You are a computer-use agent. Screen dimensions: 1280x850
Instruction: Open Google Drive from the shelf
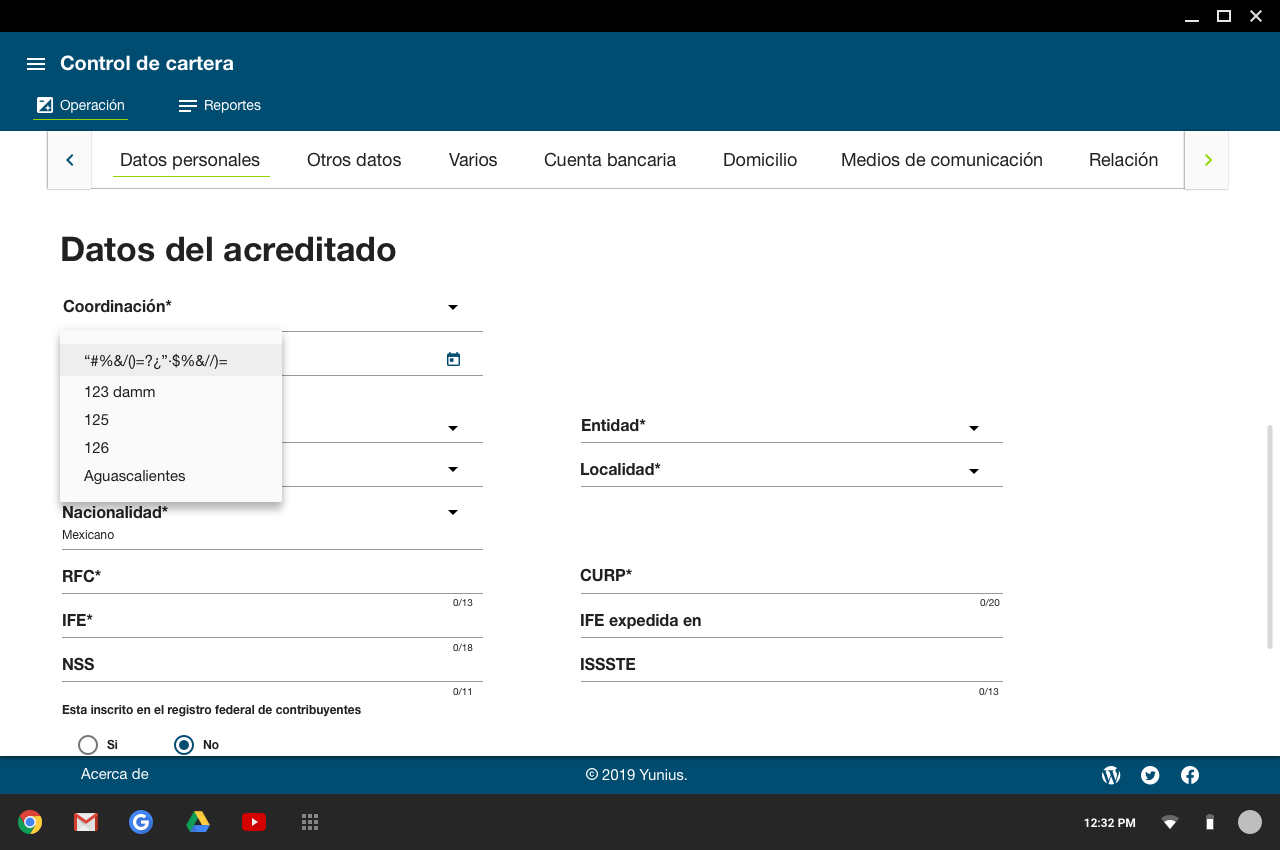(x=198, y=822)
